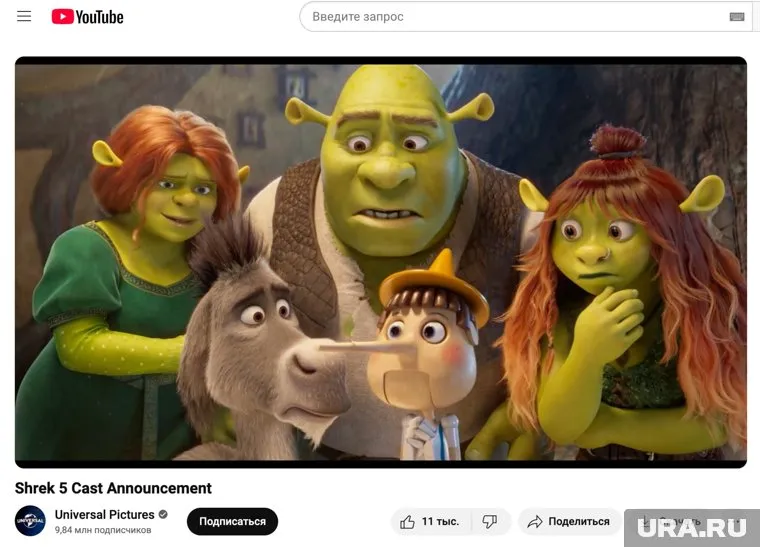
Task: Like the video with thumbs-up icon
Action: 408,522
